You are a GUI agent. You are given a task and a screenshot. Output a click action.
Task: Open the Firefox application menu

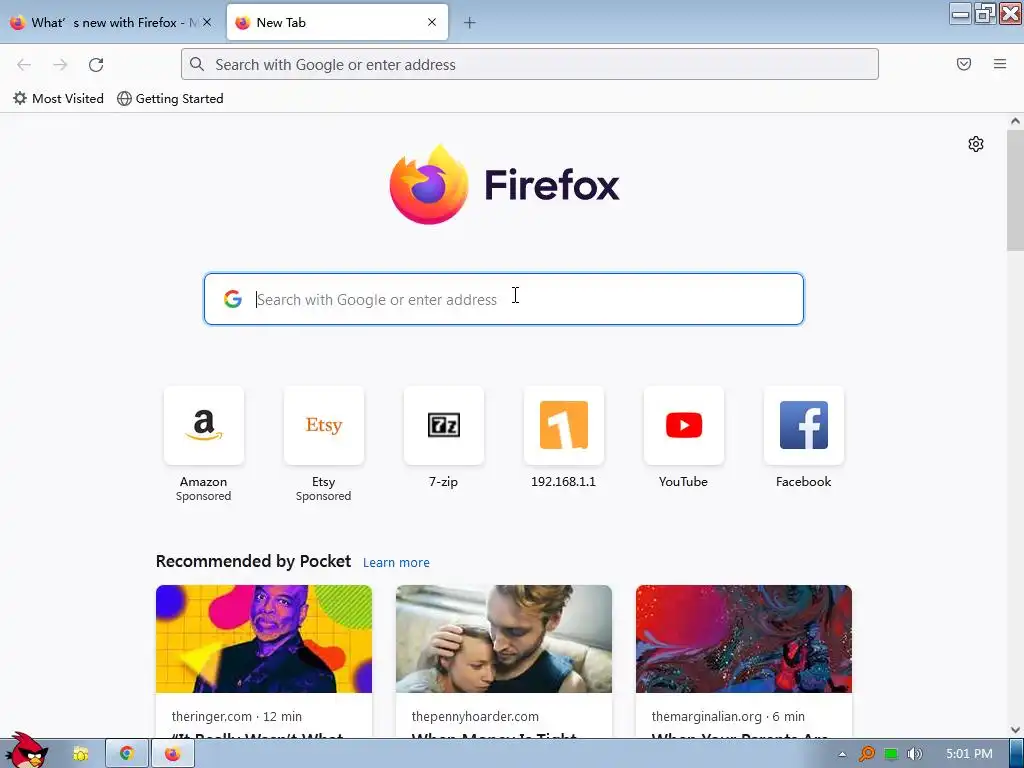coord(1000,64)
